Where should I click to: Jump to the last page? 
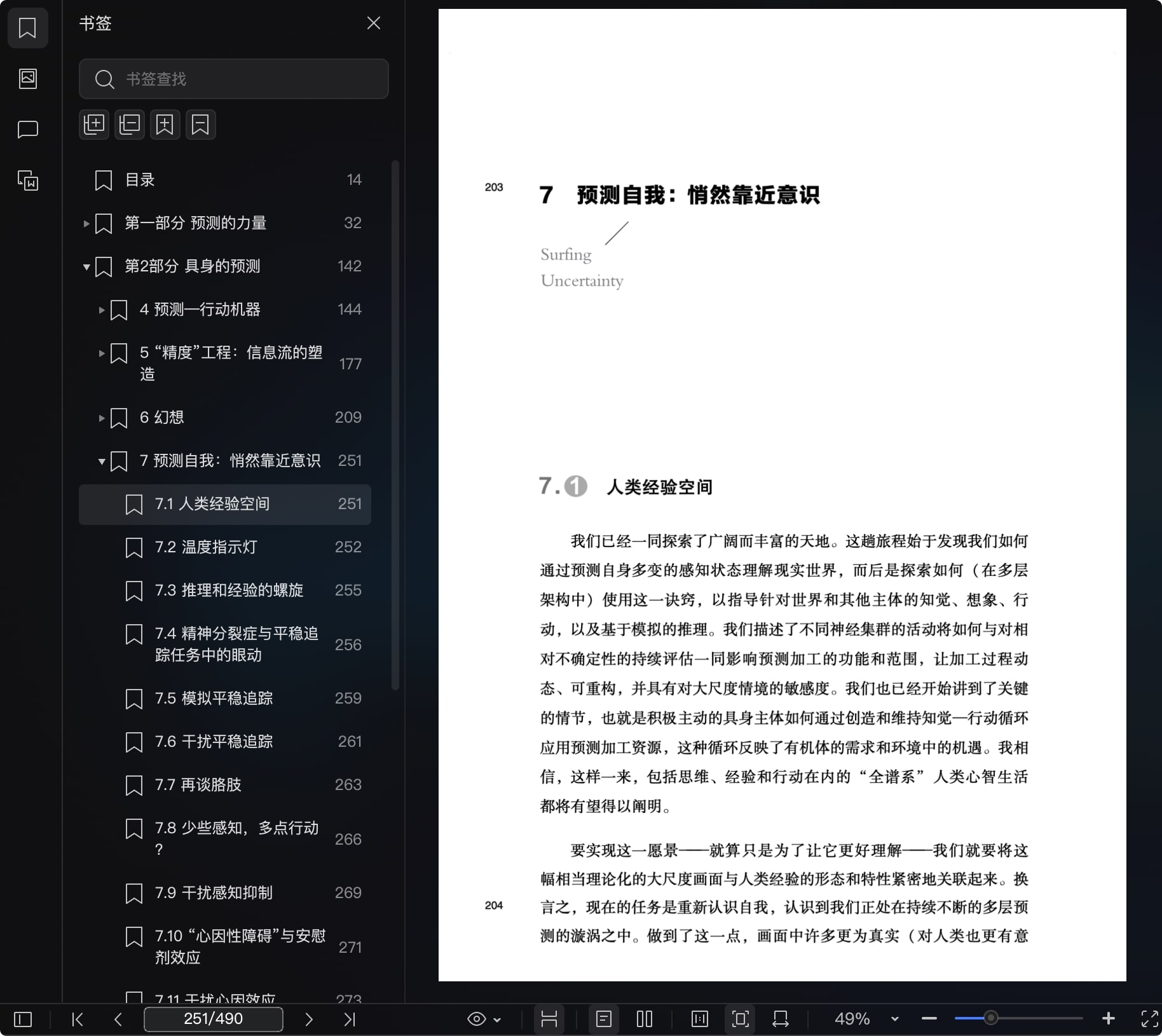click(x=350, y=1019)
